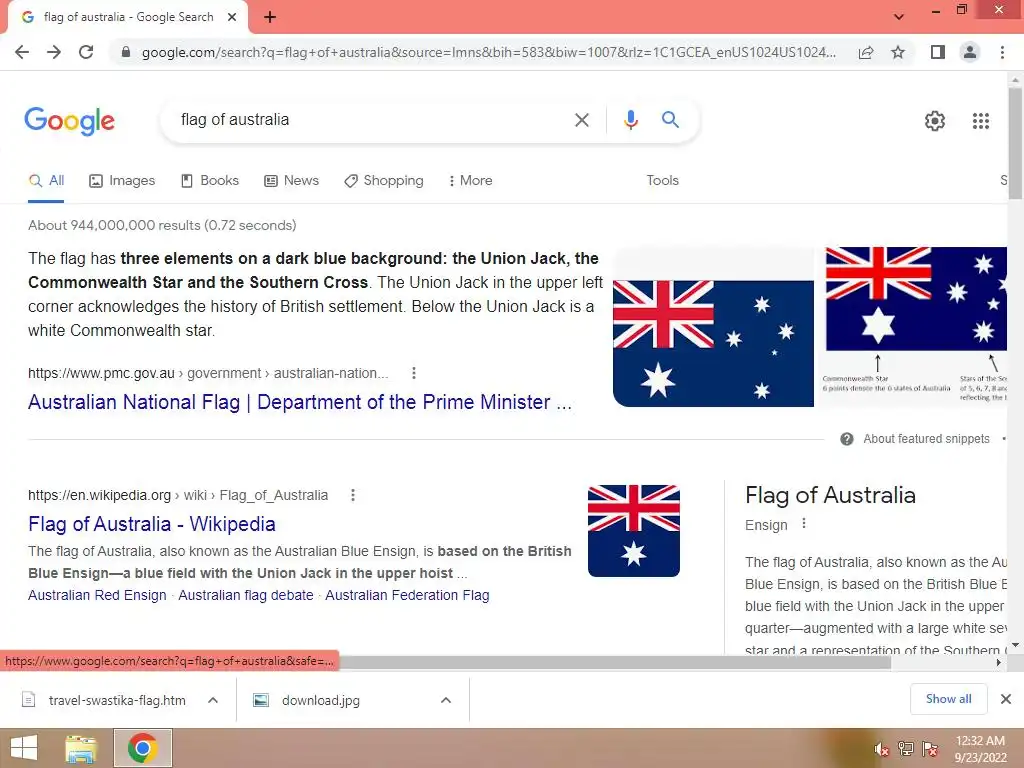Open File Explorer from taskbar
The image size is (1024, 768).
pos(81,748)
